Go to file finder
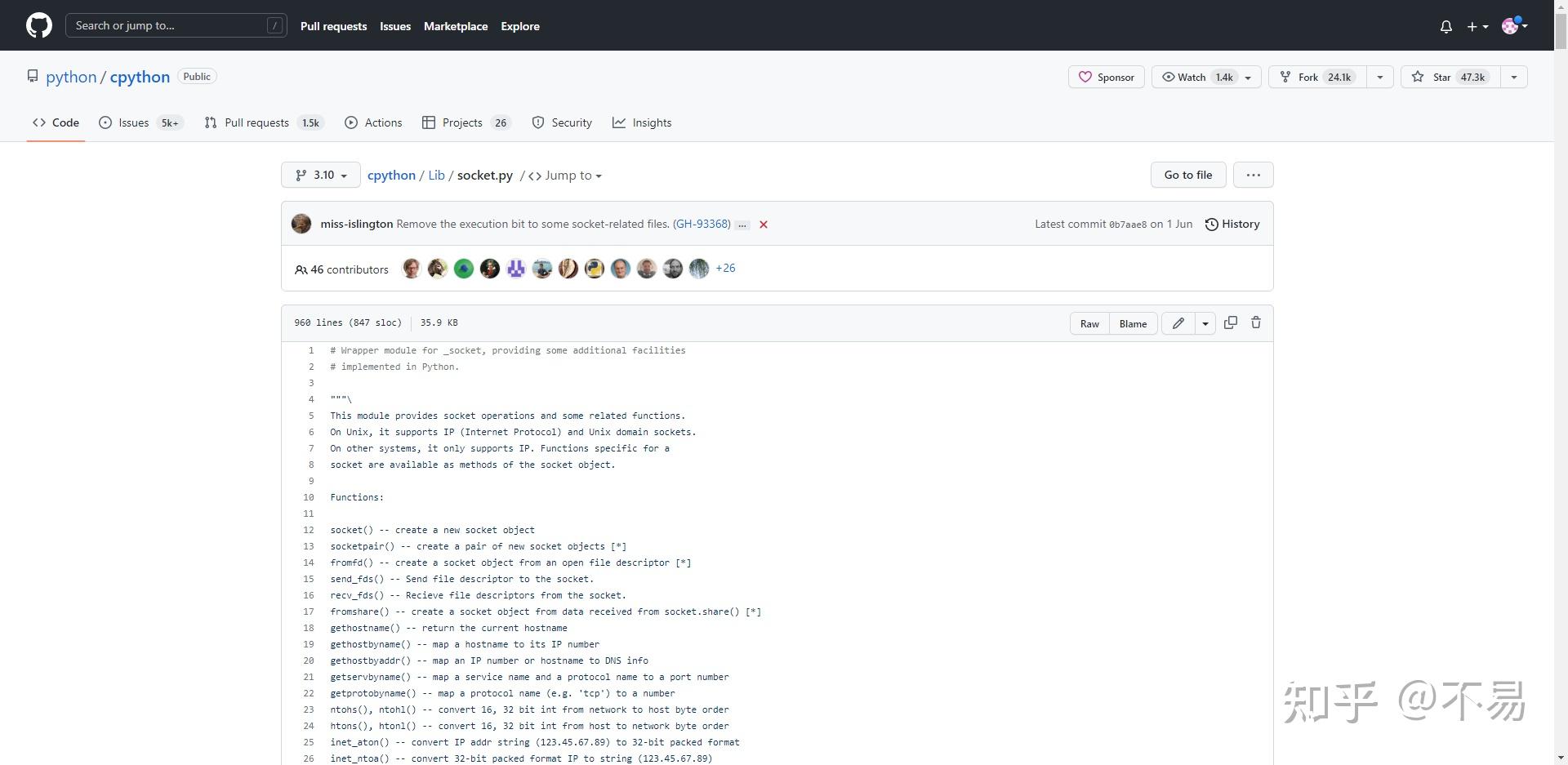Image resolution: width=1568 pixels, height=765 pixels. [x=1188, y=175]
